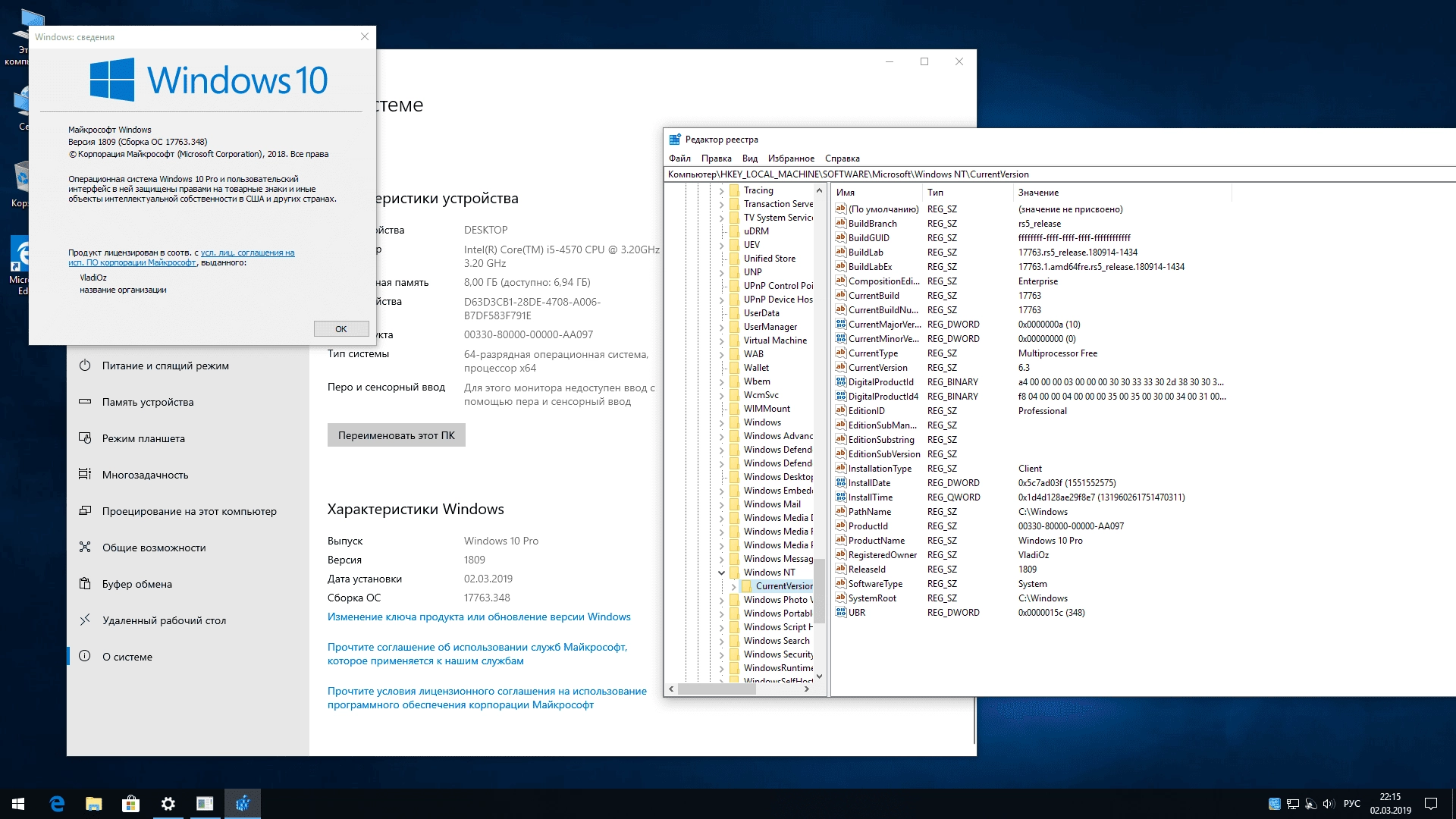Click the DigitalProductId binary value icon
The height and width of the screenshot is (819, 1456).
pyautogui.click(x=841, y=381)
